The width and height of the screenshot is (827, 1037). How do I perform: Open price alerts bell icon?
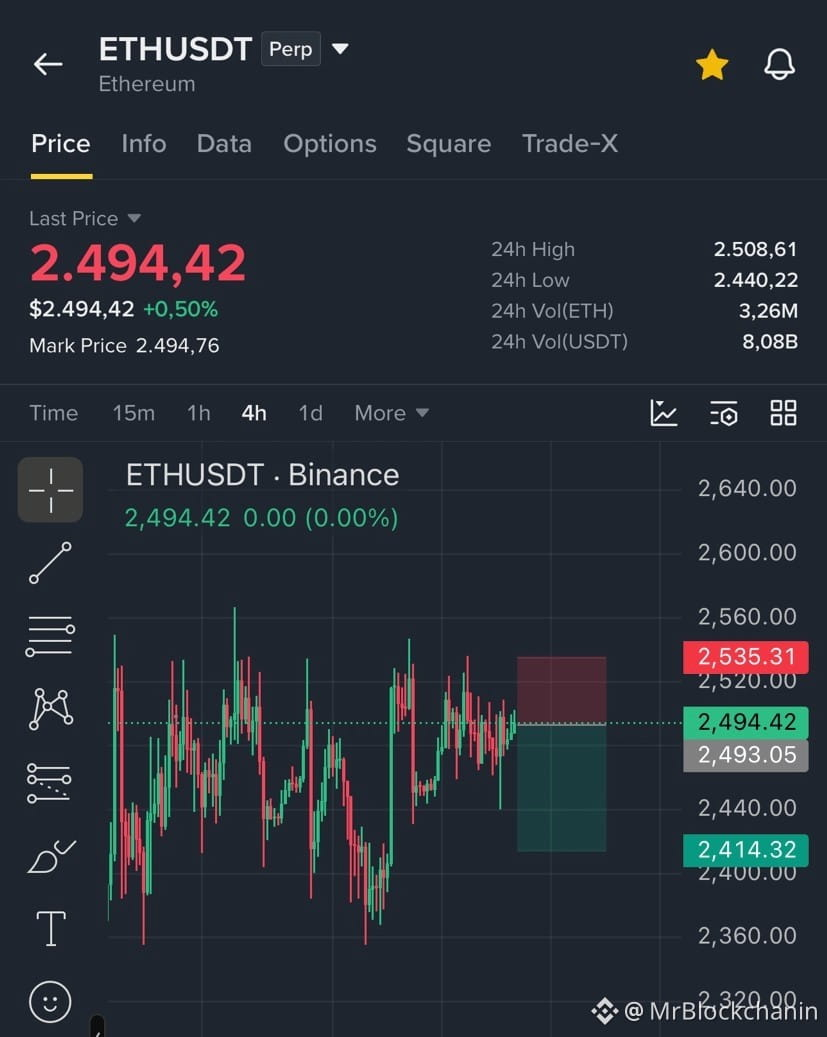779,64
